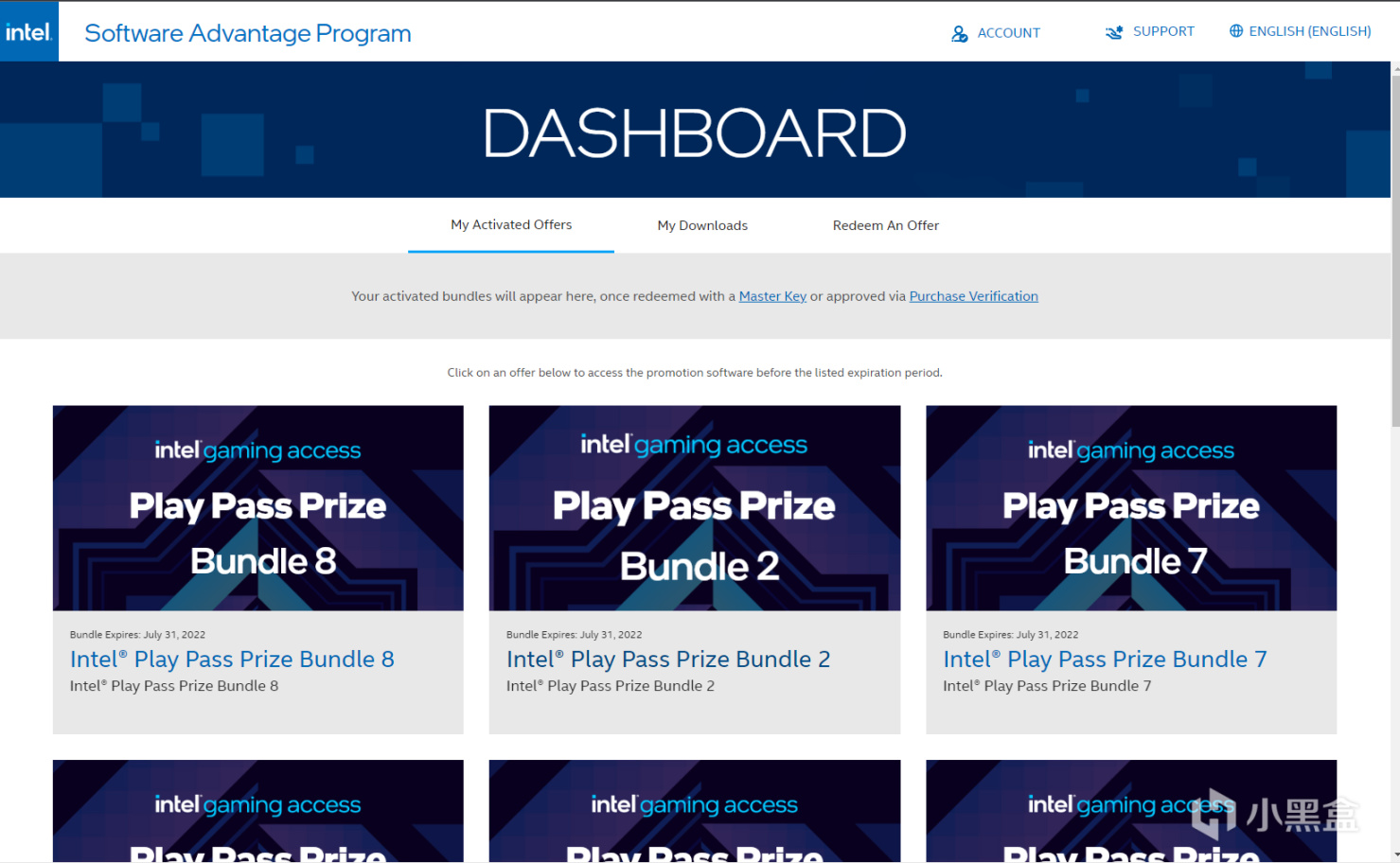Click the Bundle 7 description subtitle text

(1047, 686)
